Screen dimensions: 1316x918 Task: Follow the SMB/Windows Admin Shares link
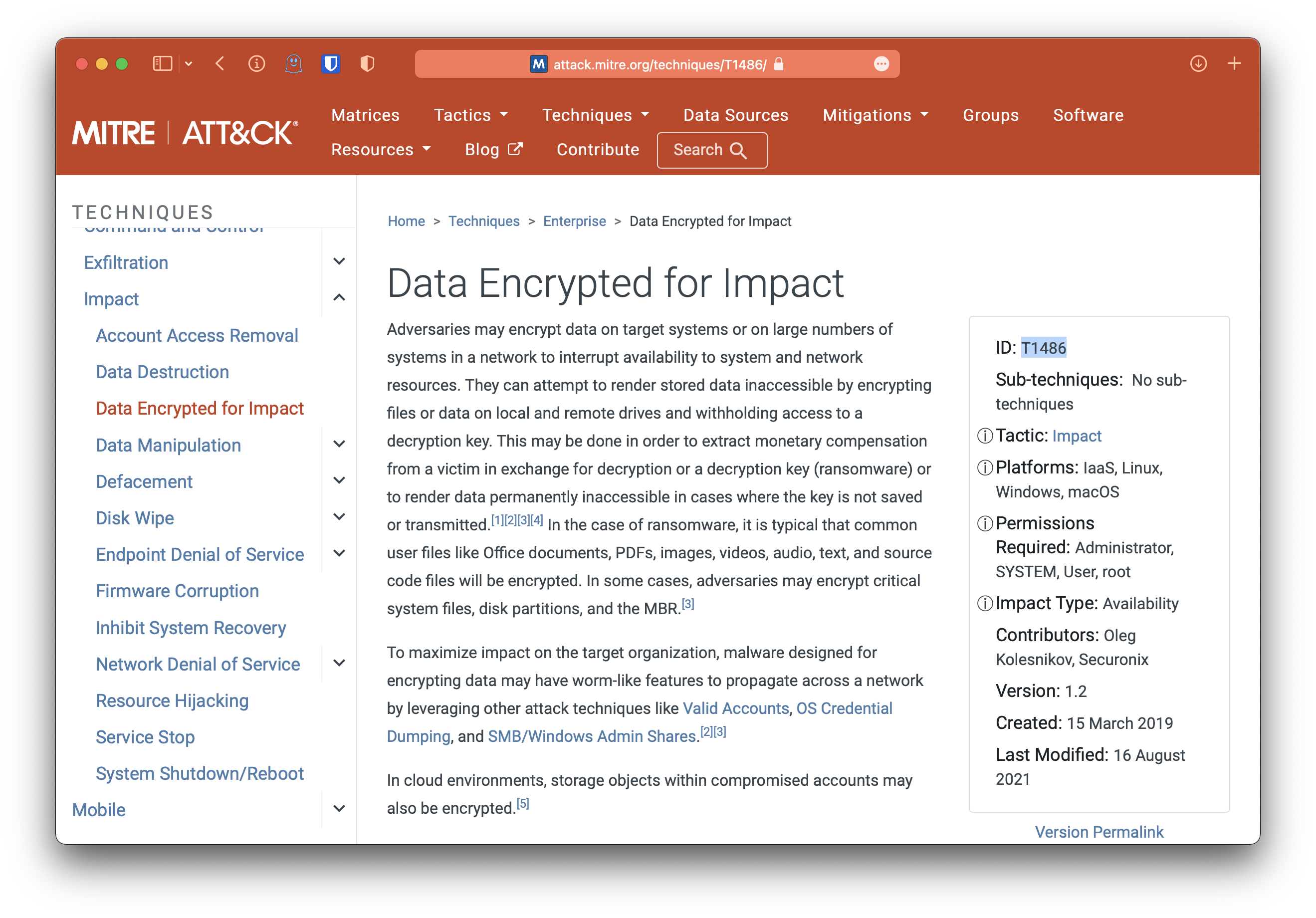pyautogui.click(x=592, y=737)
